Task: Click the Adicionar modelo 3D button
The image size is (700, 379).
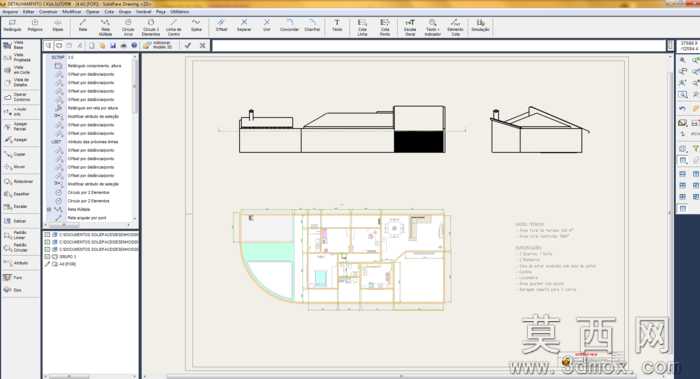Action: (159, 45)
